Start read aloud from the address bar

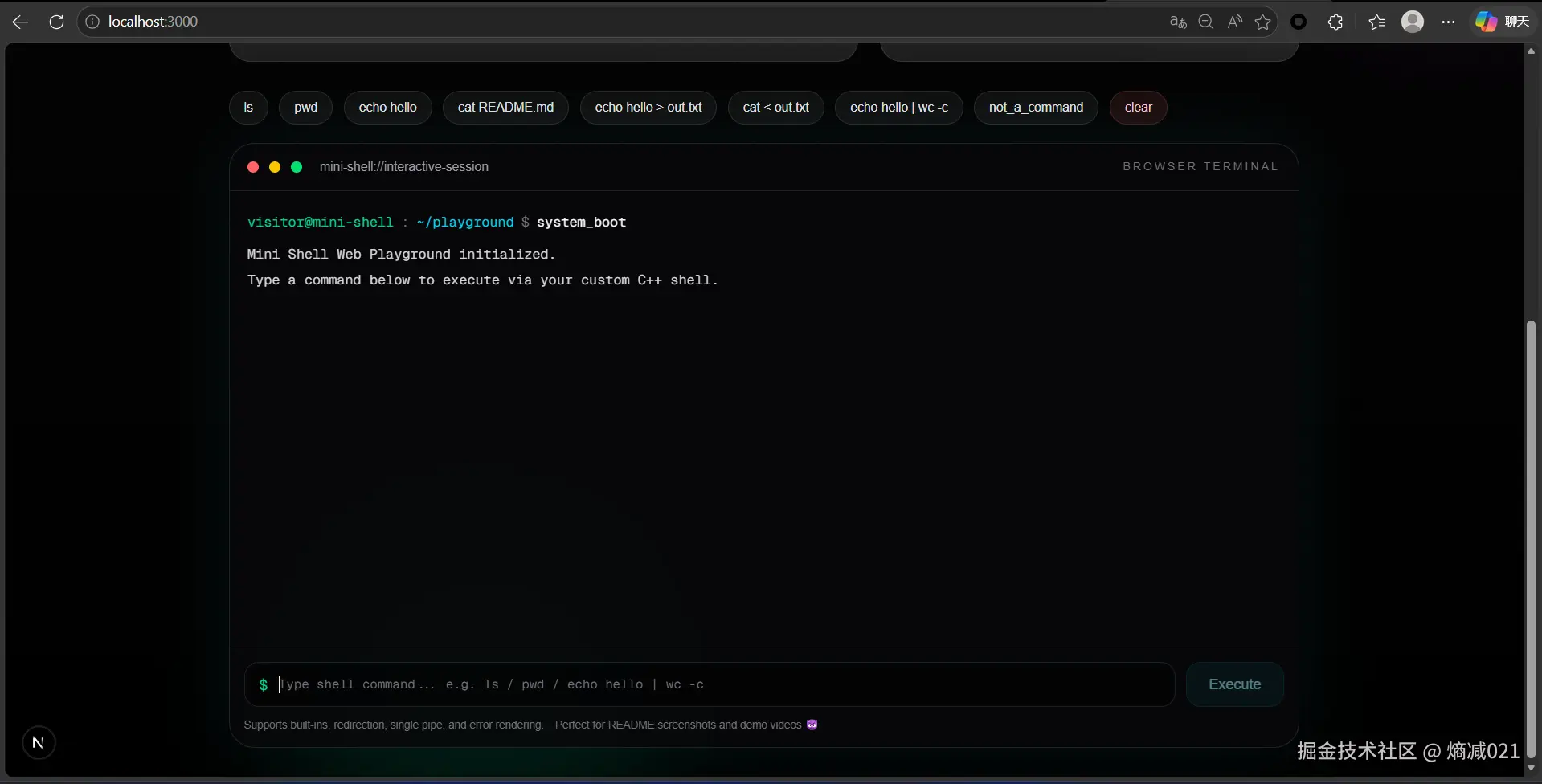[1234, 22]
